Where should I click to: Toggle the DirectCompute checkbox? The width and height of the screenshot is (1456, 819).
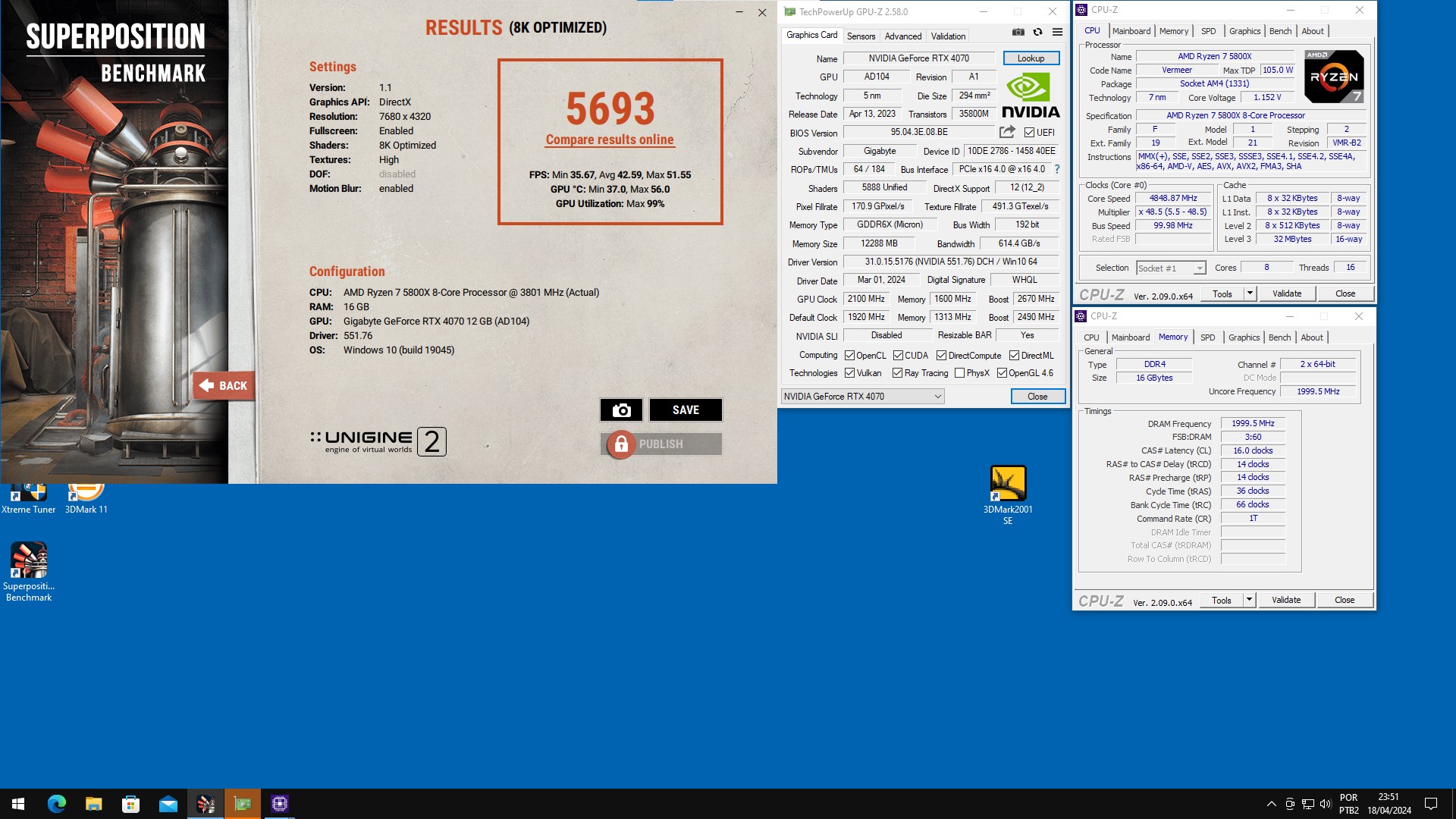coord(941,355)
